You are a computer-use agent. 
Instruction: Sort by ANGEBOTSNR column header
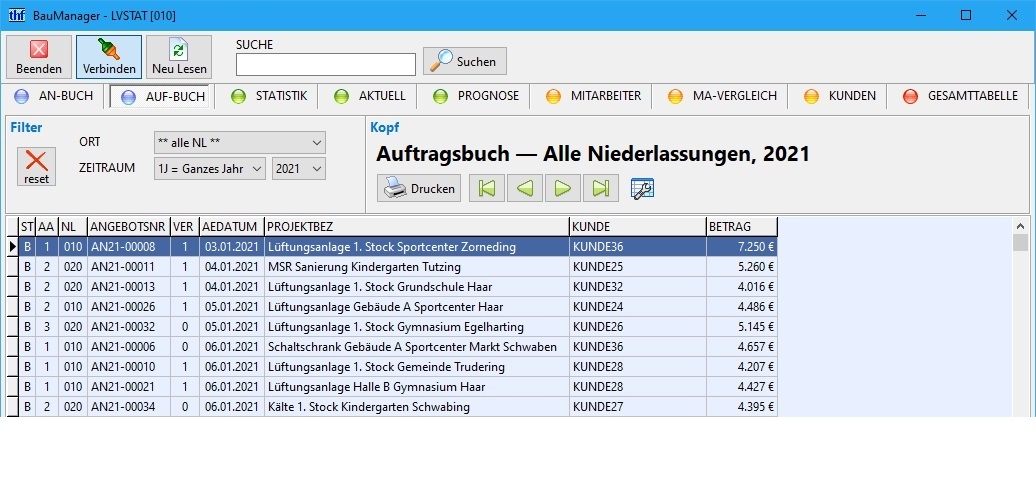point(129,227)
